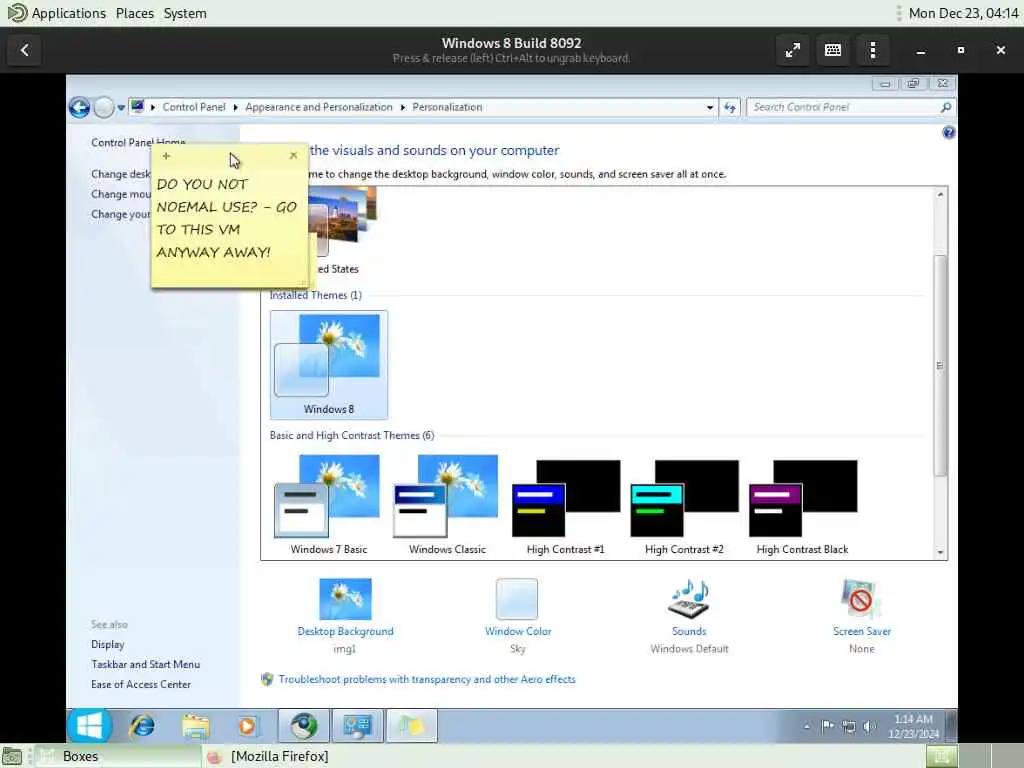Image resolution: width=1024 pixels, height=768 pixels.
Task: Click the Back arrow in Control Panel
Action: [x=80, y=107]
